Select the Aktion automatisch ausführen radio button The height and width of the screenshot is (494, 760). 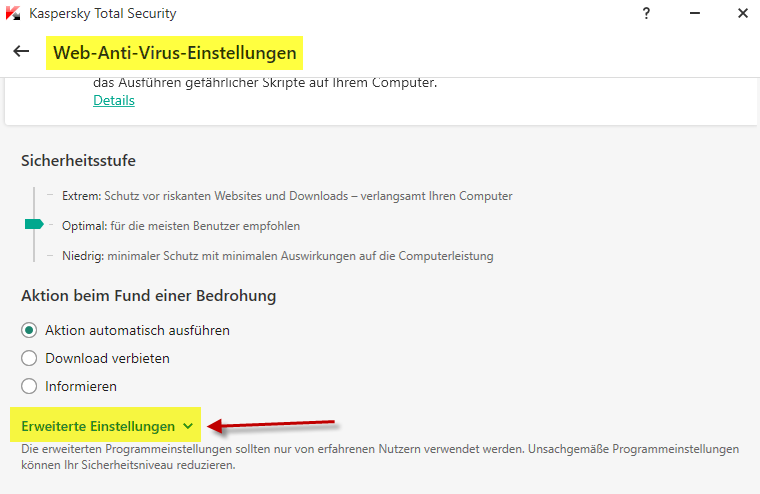[x=29, y=331]
